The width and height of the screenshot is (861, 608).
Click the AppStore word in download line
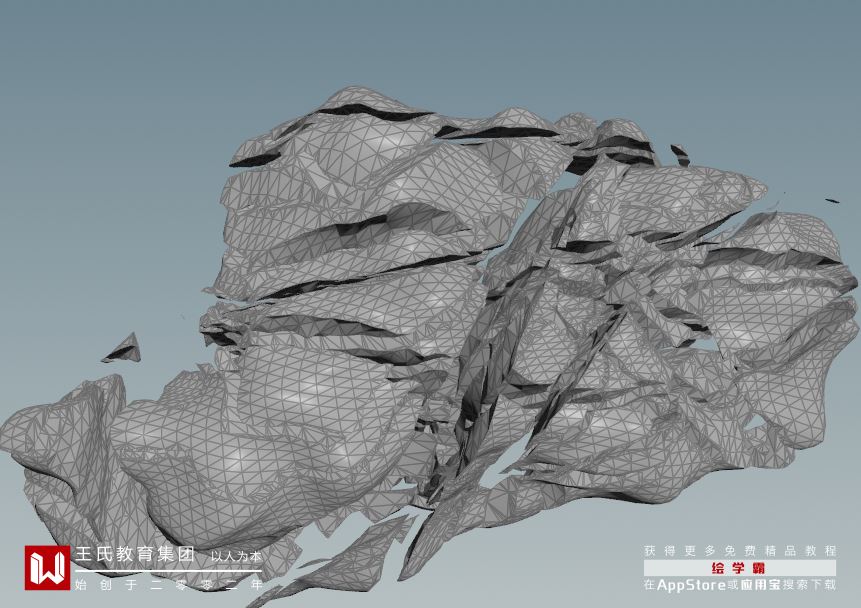pyautogui.click(x=691, y=585)
